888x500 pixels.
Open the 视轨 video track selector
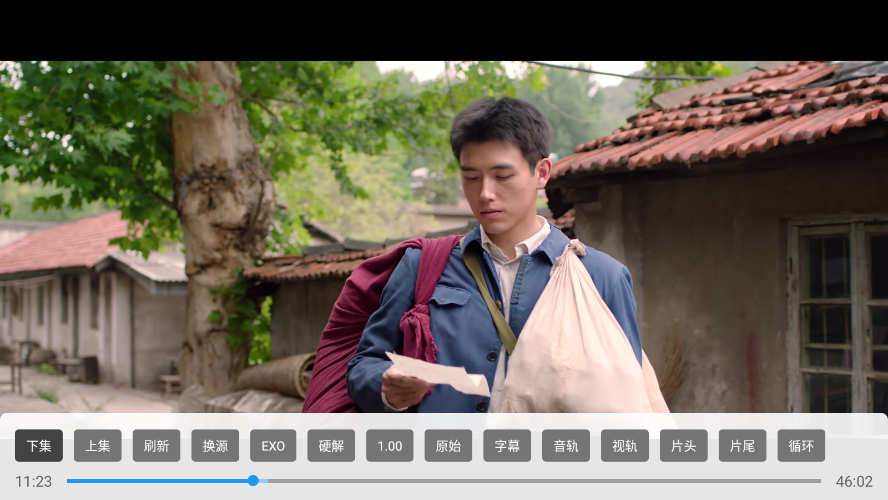(x=624, y=446)
